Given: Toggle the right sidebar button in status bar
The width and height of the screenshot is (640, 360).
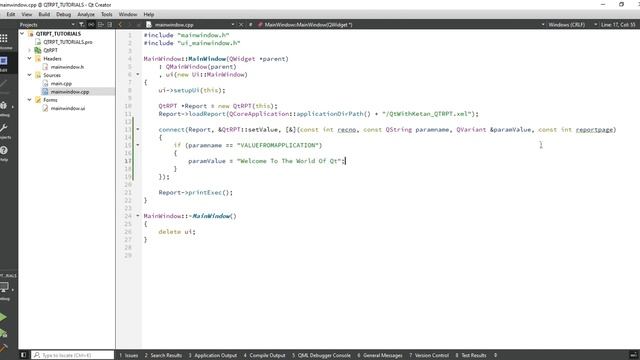Looking at the screenshot, I should tap(633, 355).
